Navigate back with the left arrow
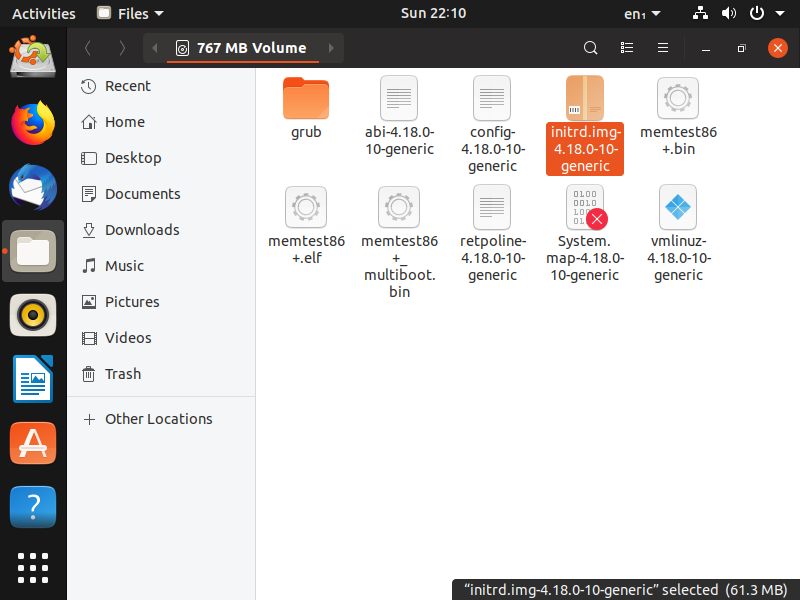Screen dimensions: 800x600 click(88, 47)
